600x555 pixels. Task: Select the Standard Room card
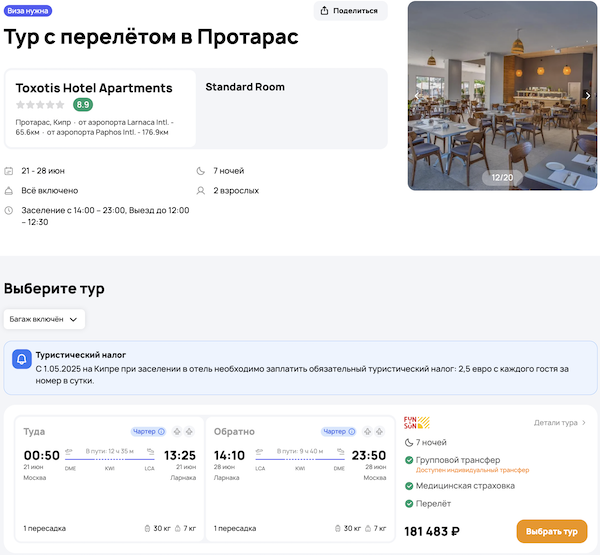[x=289, y=108]
